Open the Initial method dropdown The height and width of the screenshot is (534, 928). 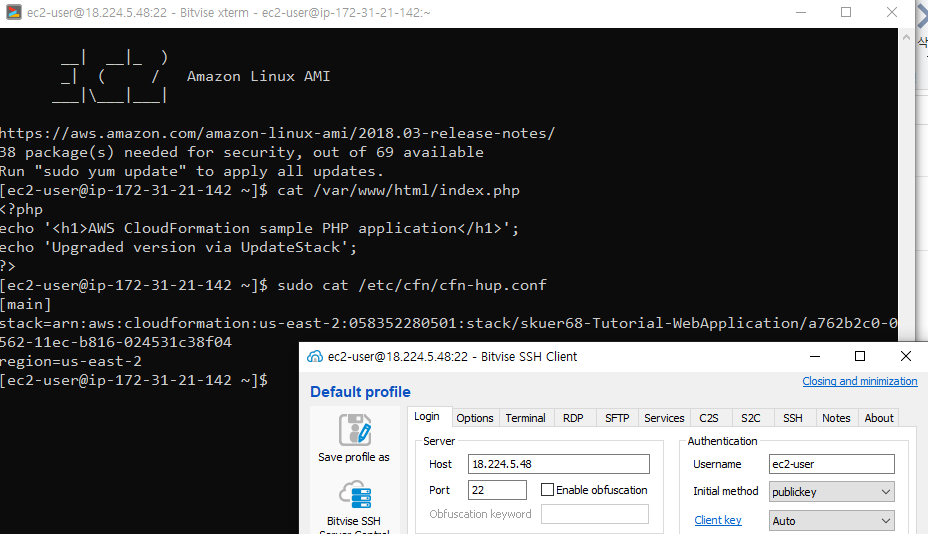(x=832, y=491)
